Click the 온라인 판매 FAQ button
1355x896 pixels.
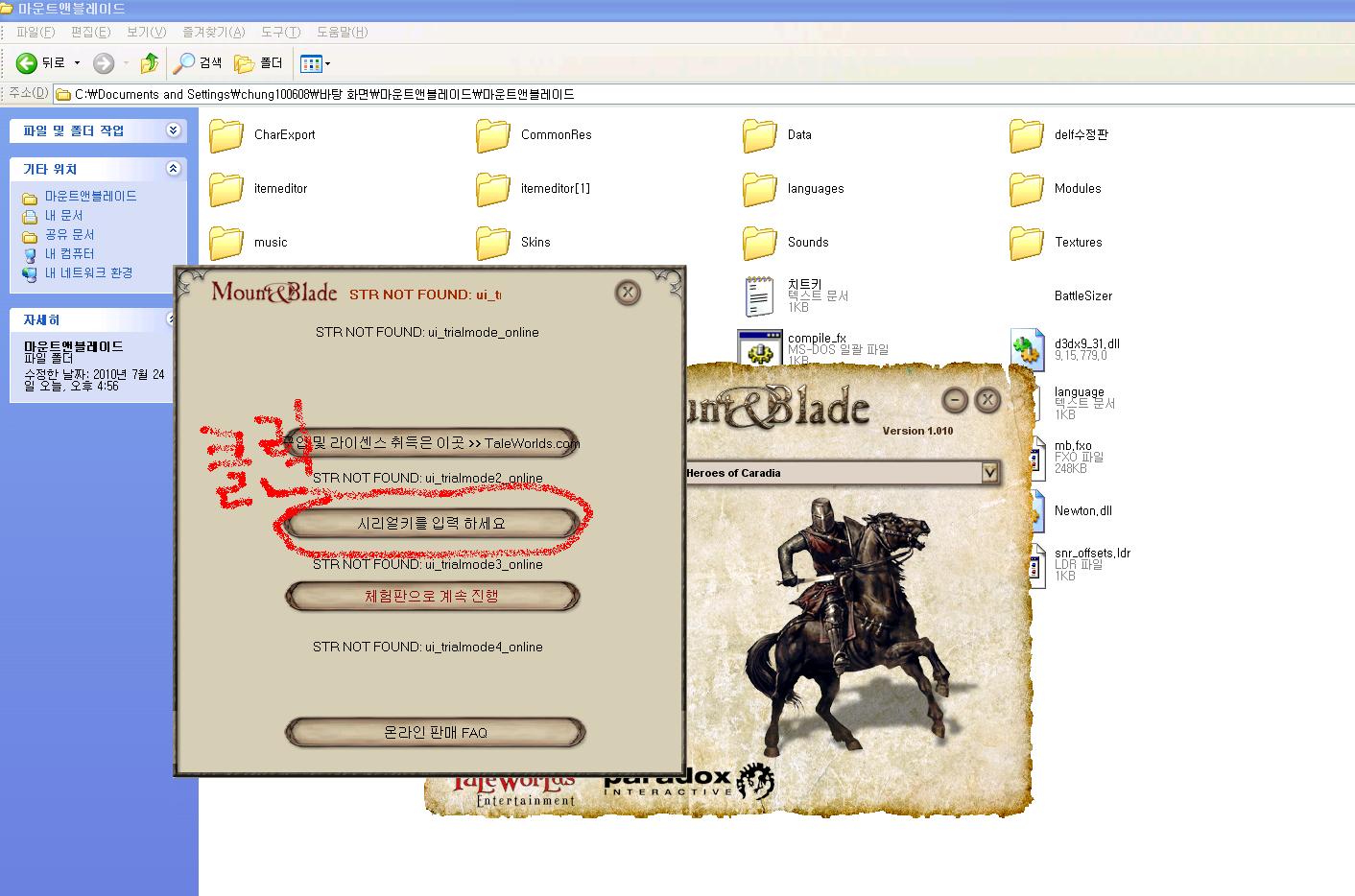pos(435,732)
